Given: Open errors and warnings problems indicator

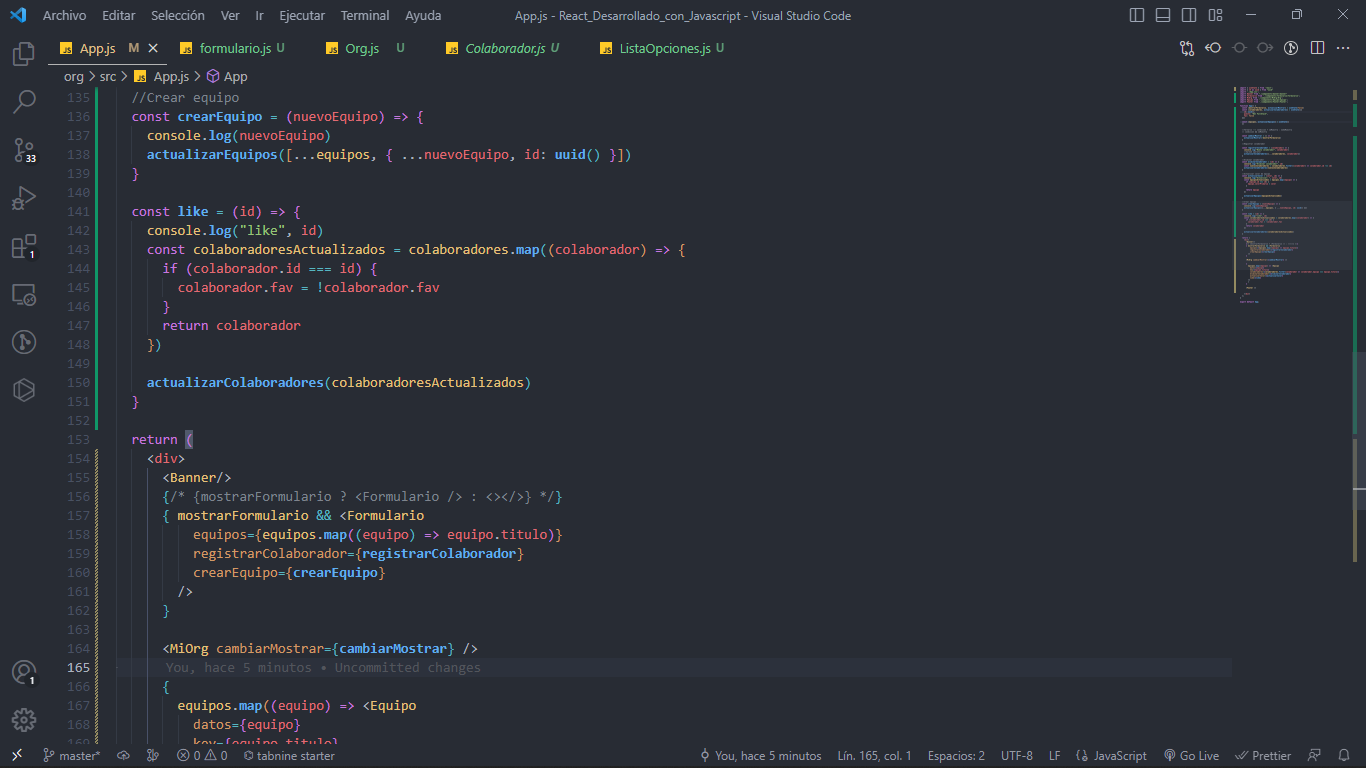Looking at the screenshot, I should tap(202, 756).
